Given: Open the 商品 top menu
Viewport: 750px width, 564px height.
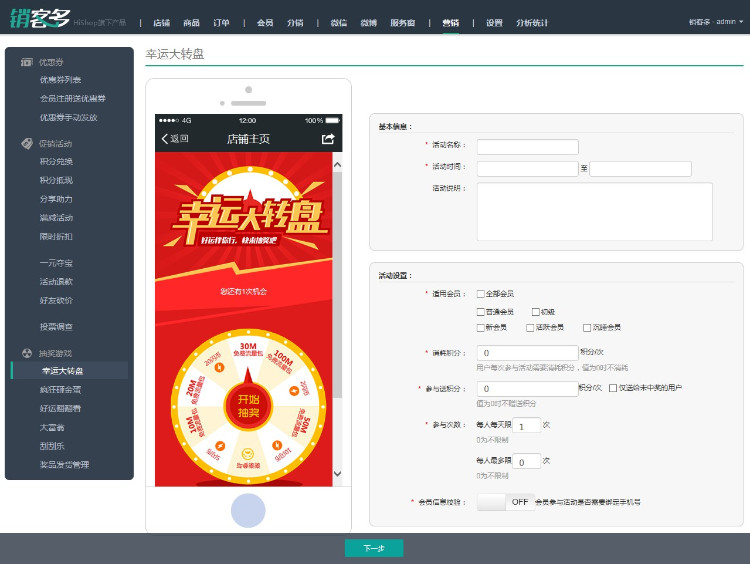Looking at the screenshot, I should (x=191, y=22).
